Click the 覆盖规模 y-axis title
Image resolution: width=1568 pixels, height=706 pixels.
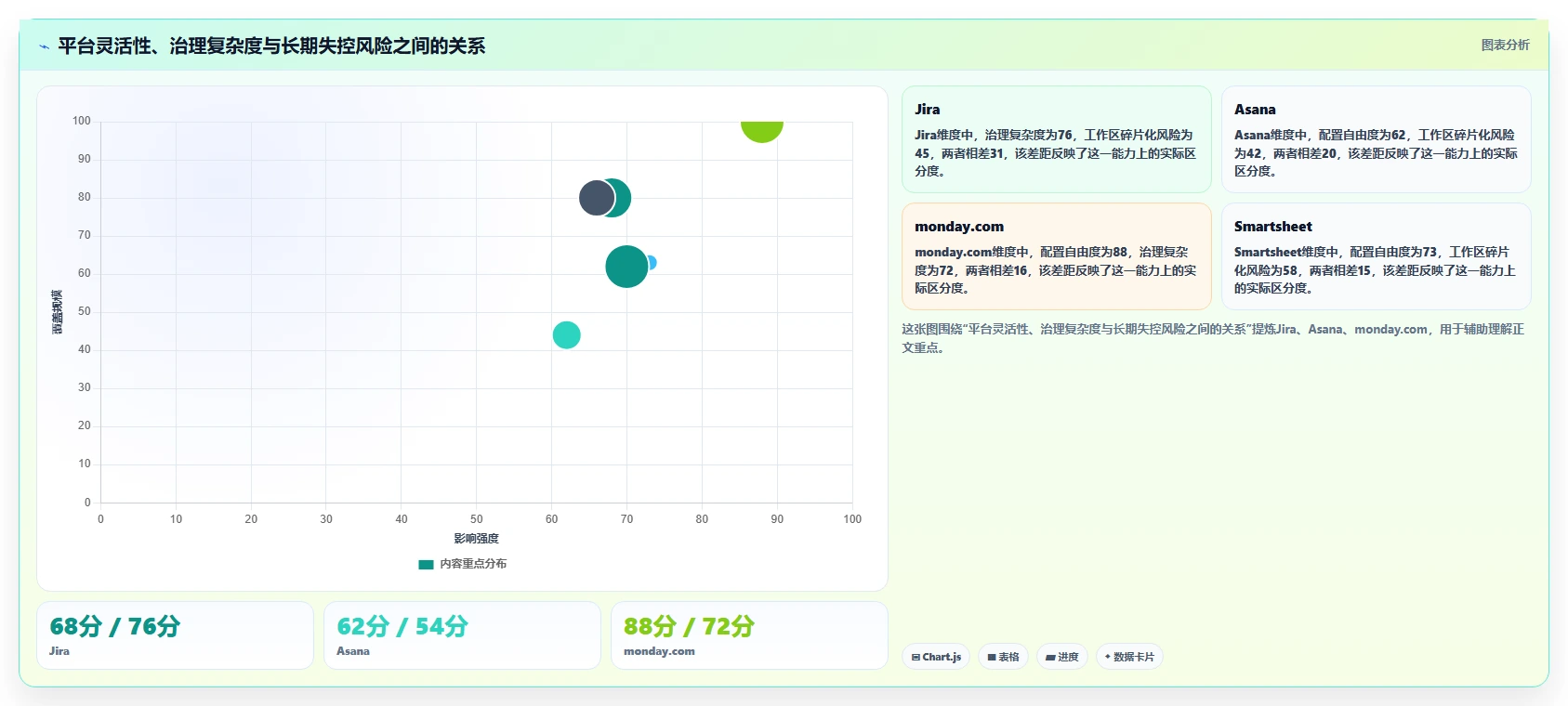coord(58,312)
